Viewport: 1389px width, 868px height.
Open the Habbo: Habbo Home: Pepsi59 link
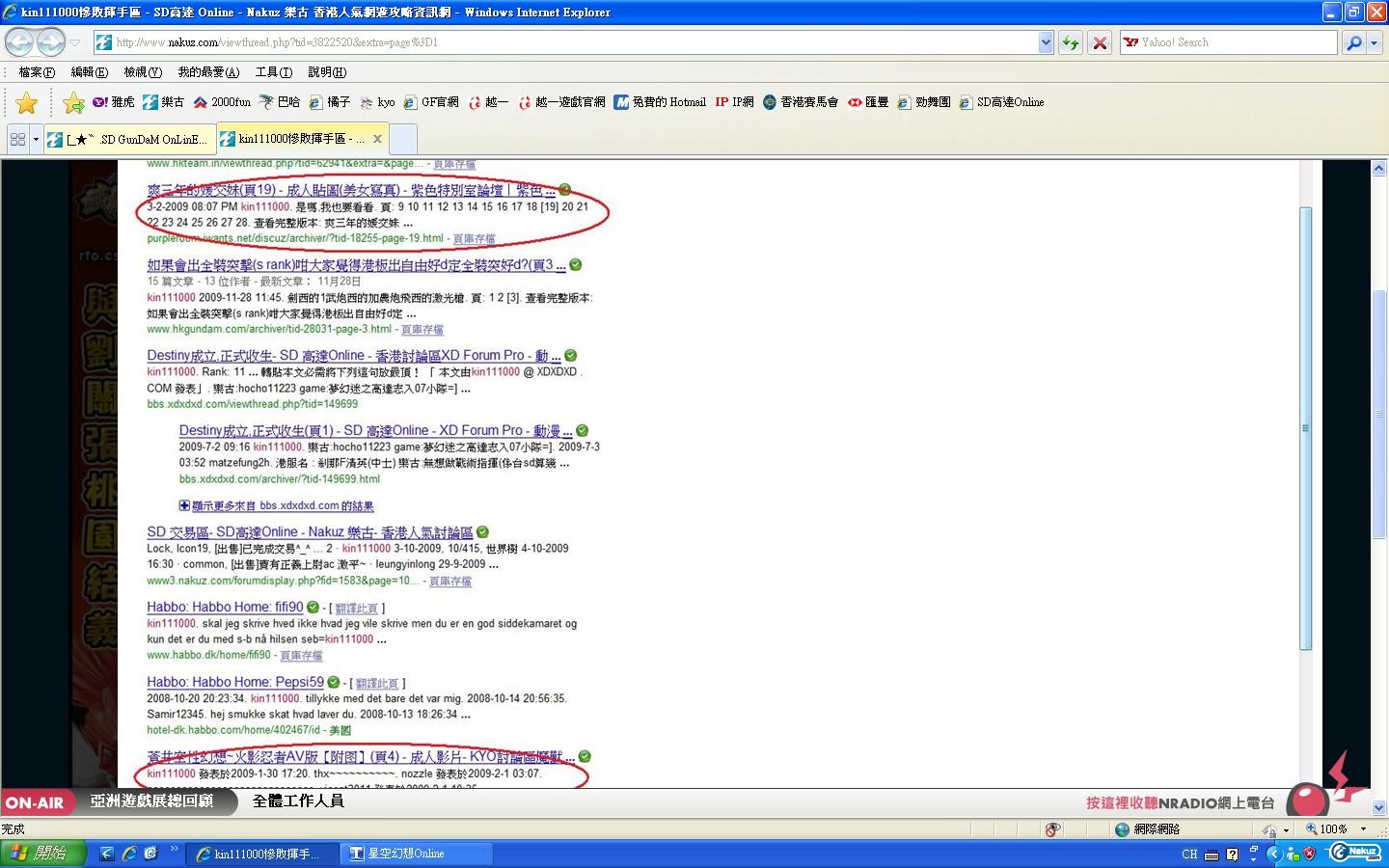(235, 682)
